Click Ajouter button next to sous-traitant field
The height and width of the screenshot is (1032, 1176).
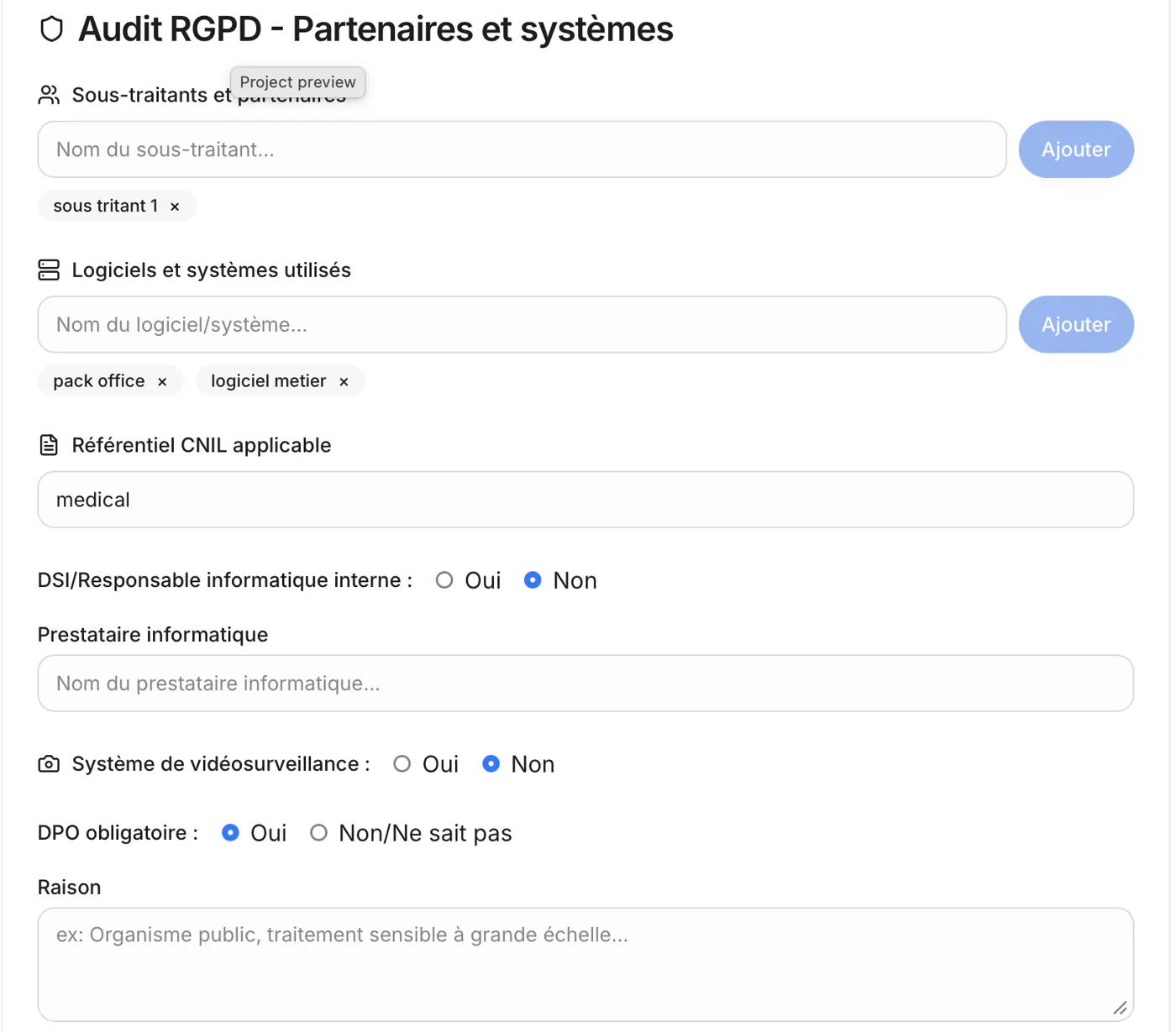click(1076, 149)
